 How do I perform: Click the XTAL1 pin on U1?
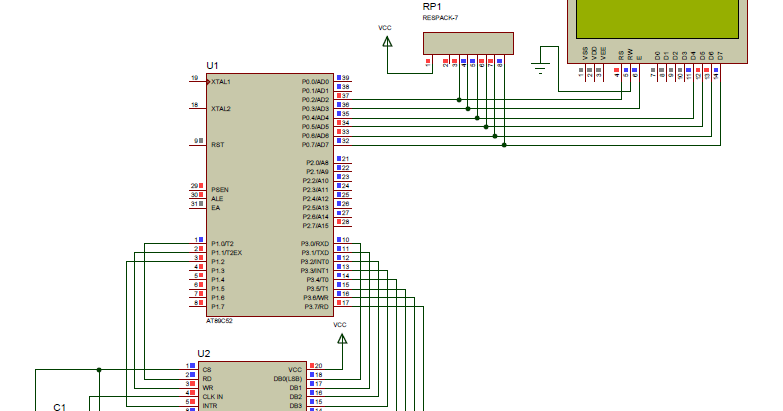pyautogui.click(x=221, y=82)
